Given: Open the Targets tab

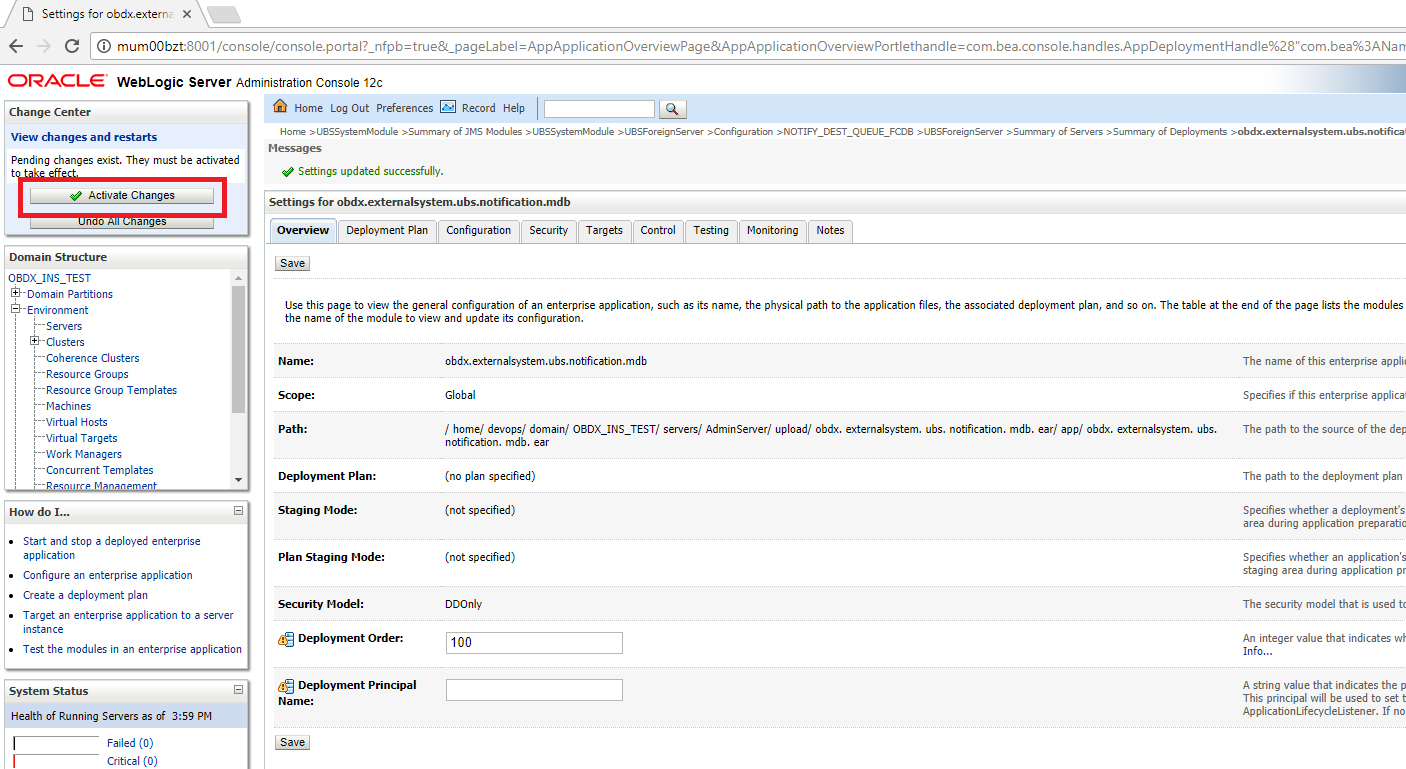Looking at the screenshot, I should pos(604,230).
